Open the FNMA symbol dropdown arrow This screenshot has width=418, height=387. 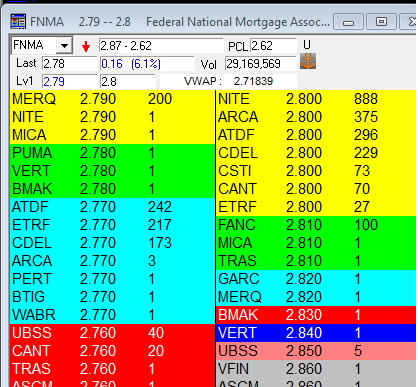pyautogui.click(x=64, y=45)
